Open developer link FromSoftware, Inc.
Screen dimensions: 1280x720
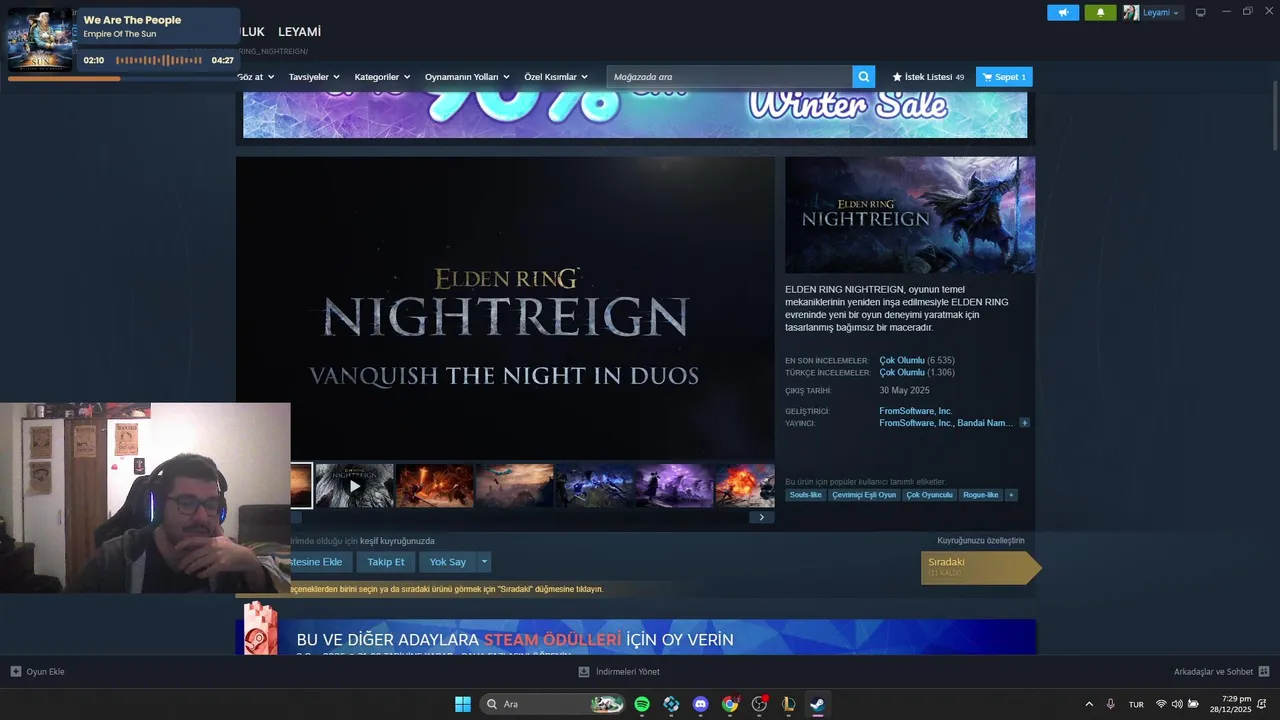coord(915,411)
